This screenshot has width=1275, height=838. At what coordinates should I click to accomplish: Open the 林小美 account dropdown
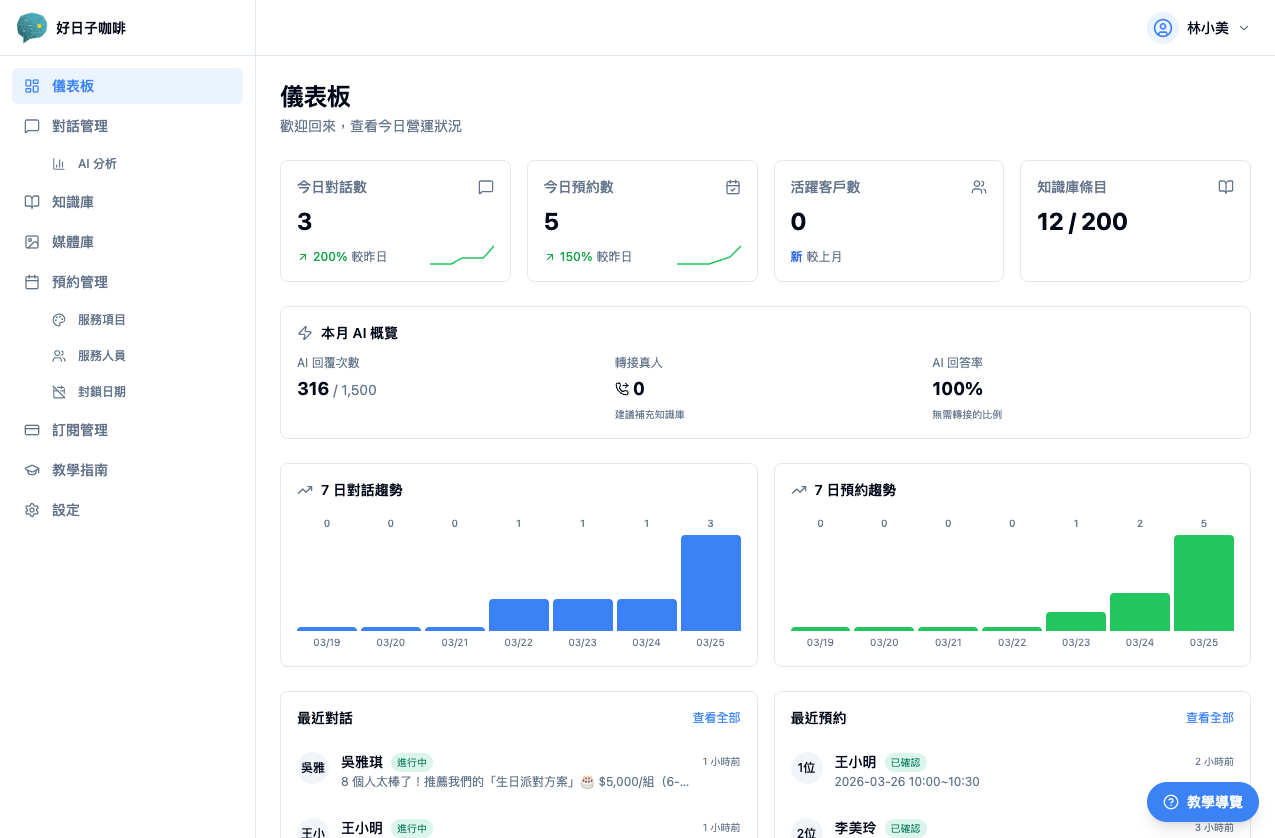(x=1198, y=28)
